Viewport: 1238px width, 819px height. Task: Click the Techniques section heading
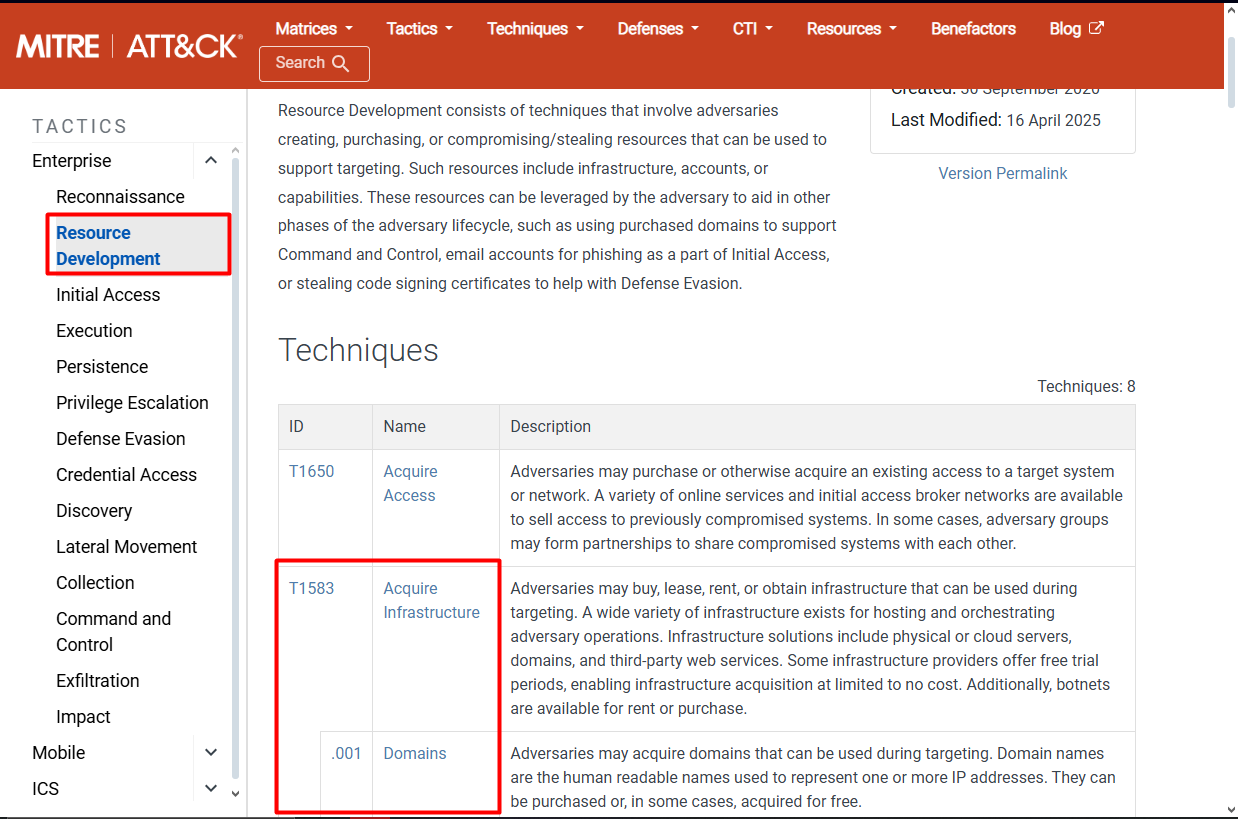pos(358,350)
